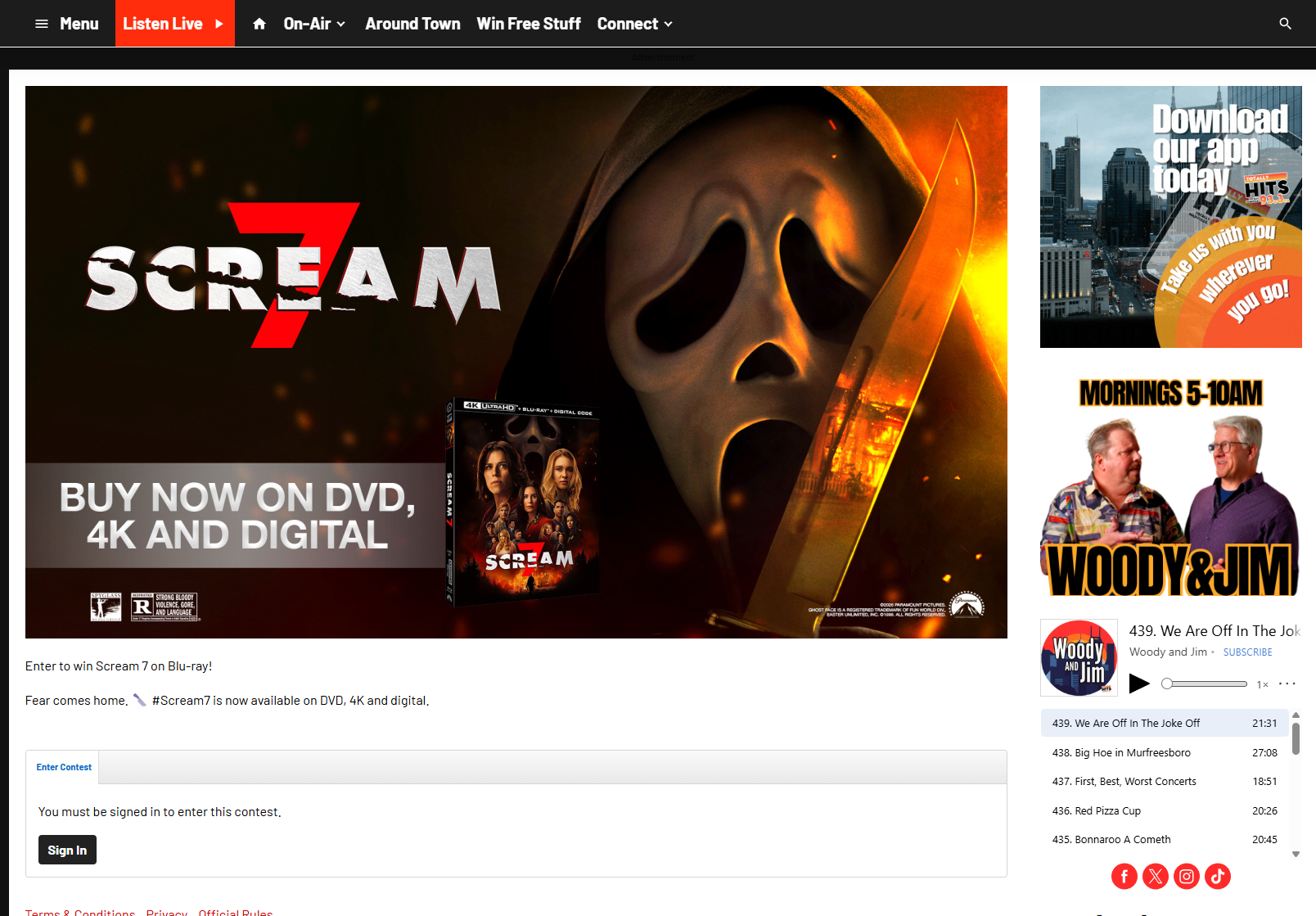Viewport: 1316px width, 916px height.
Task: Click the podcast title 439. We Are Off
Action: pos(1215,631)
